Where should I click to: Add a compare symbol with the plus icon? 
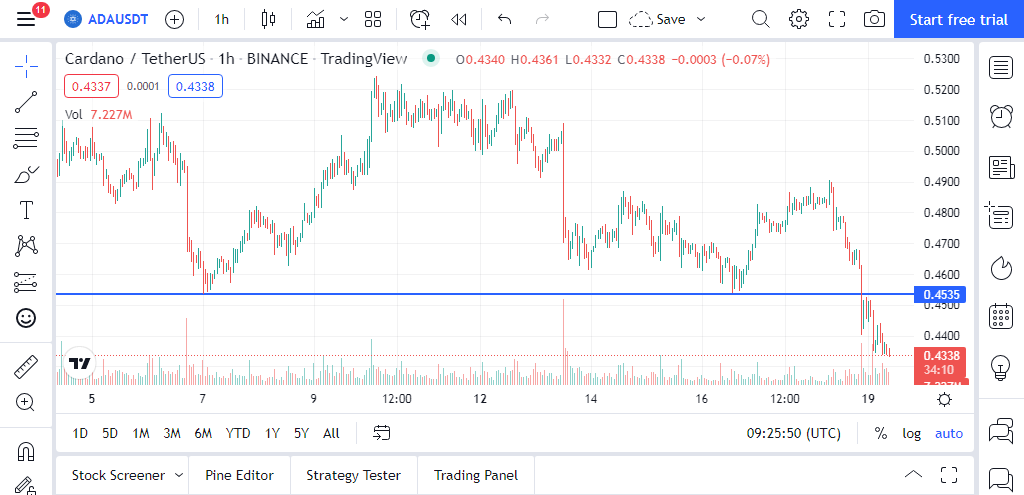tap(174, 20)
